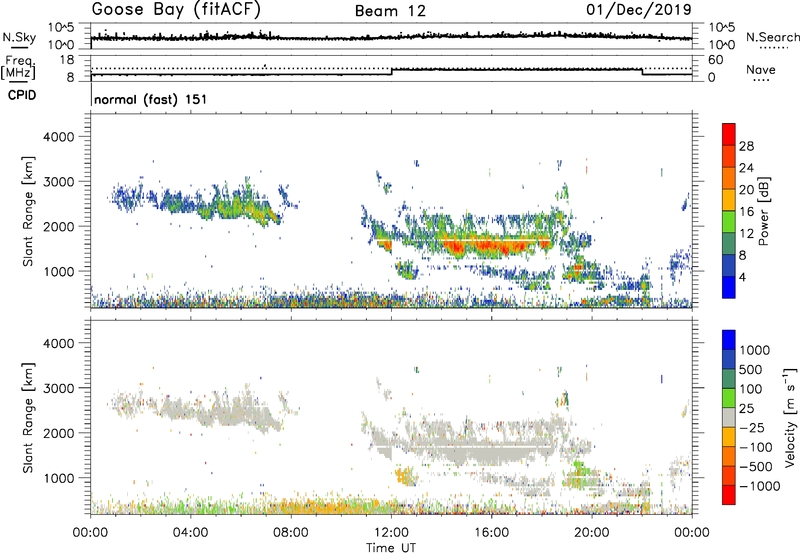Click the "20" power colorbar label
800x554 pixels.
point(746,190)
